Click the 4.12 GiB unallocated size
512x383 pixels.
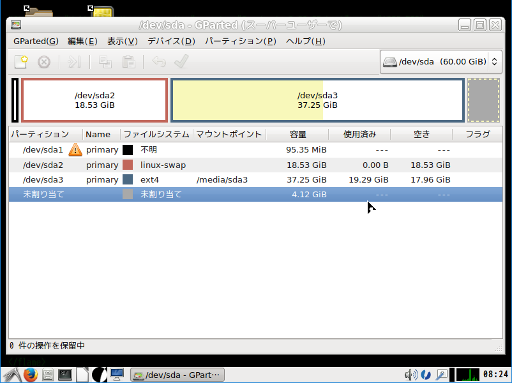[309, 194]
